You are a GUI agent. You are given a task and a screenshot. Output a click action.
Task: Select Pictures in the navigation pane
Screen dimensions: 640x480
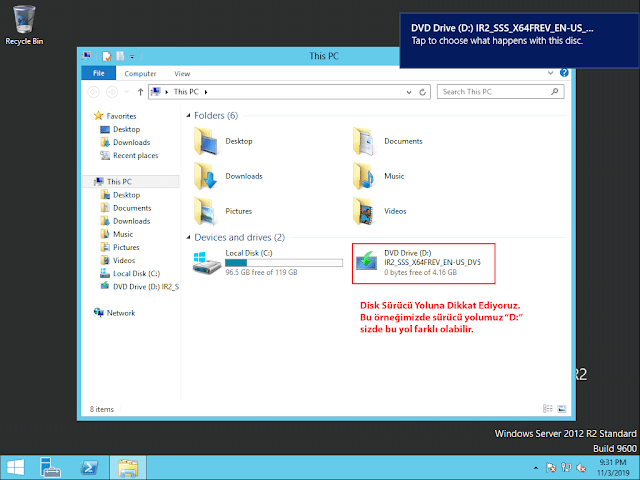pyautogui.click(x=120, y=247)
